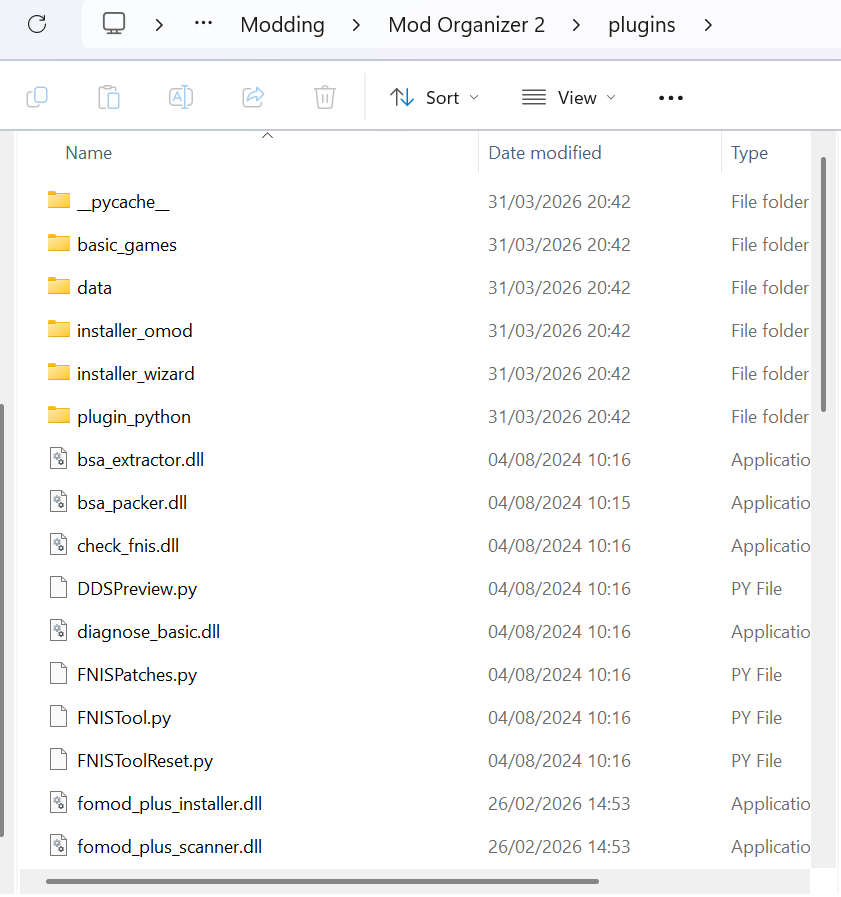841x897 pixels.
Task: Select the plugin_python folder icon
Action: tap(59, 415)
